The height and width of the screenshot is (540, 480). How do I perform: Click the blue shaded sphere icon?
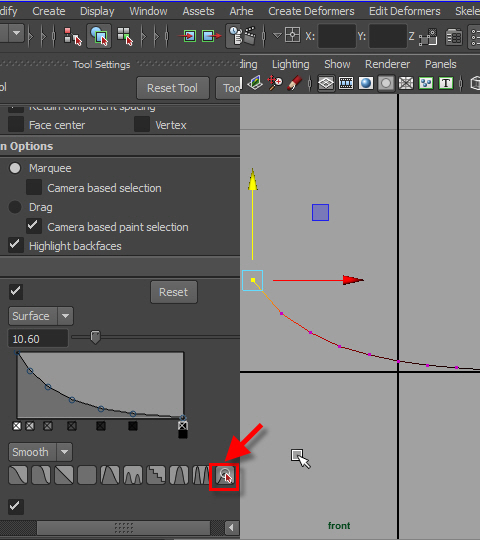366,83
